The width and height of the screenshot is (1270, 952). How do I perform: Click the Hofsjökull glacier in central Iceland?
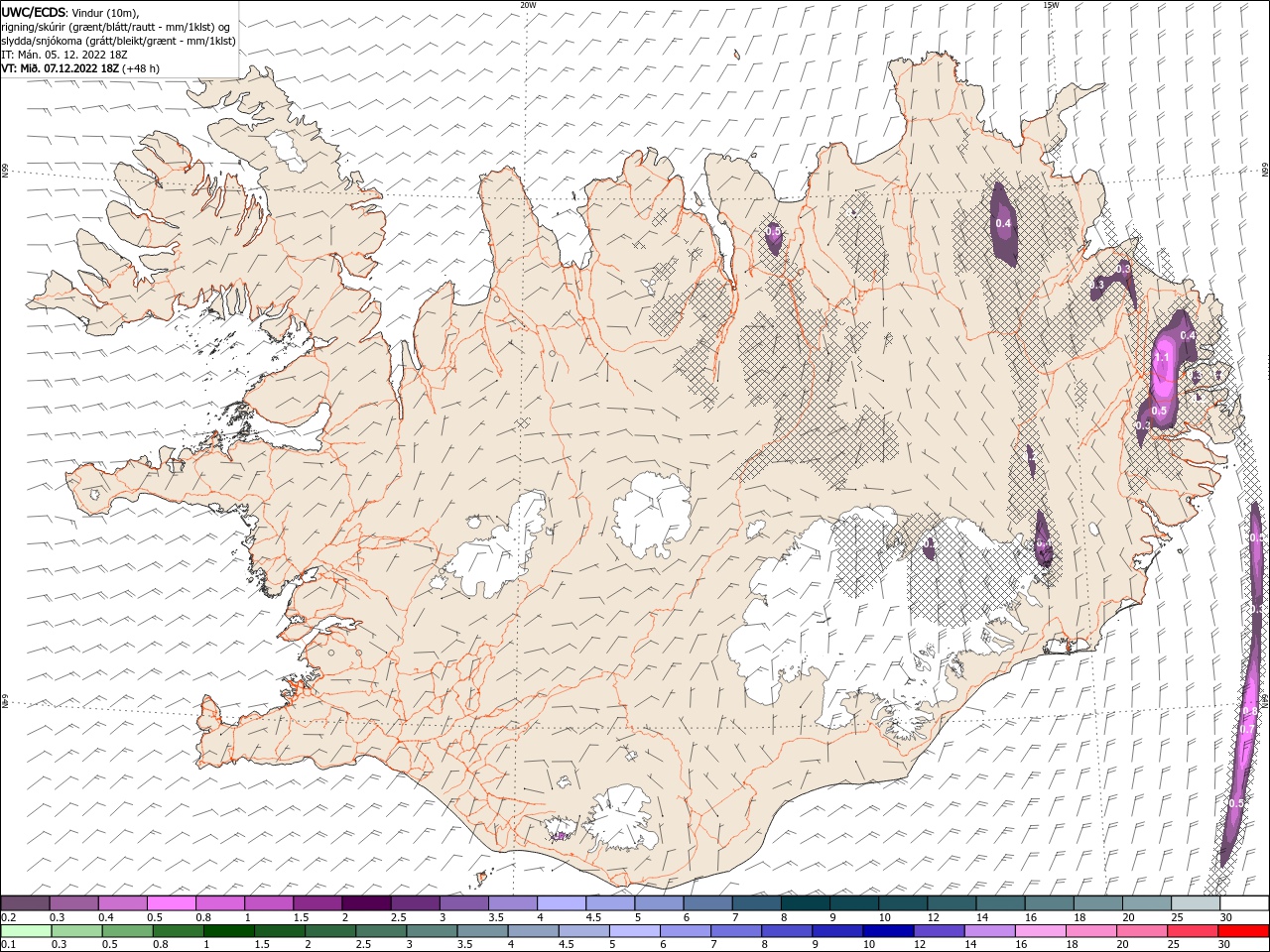coord(652,516)
